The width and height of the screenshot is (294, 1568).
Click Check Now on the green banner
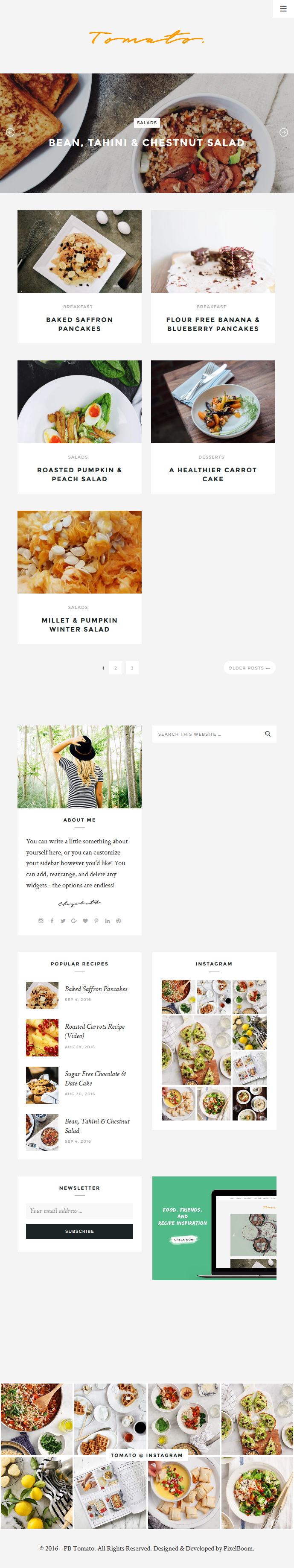point(184,1239)
